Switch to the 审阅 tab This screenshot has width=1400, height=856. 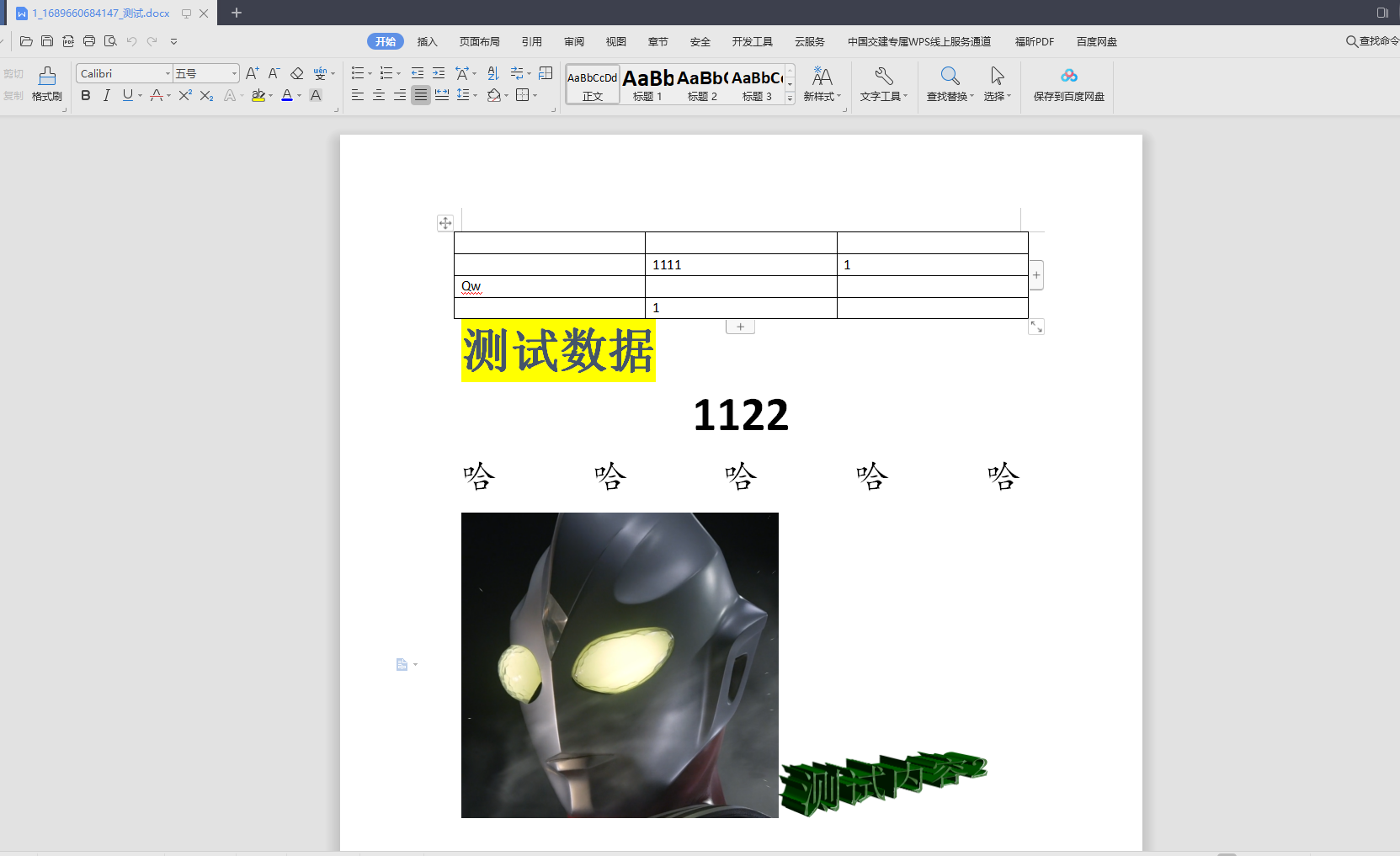coord(574,41)
